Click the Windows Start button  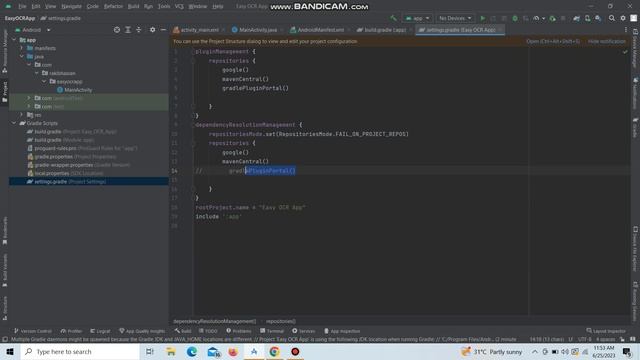(x=10, y=351)
